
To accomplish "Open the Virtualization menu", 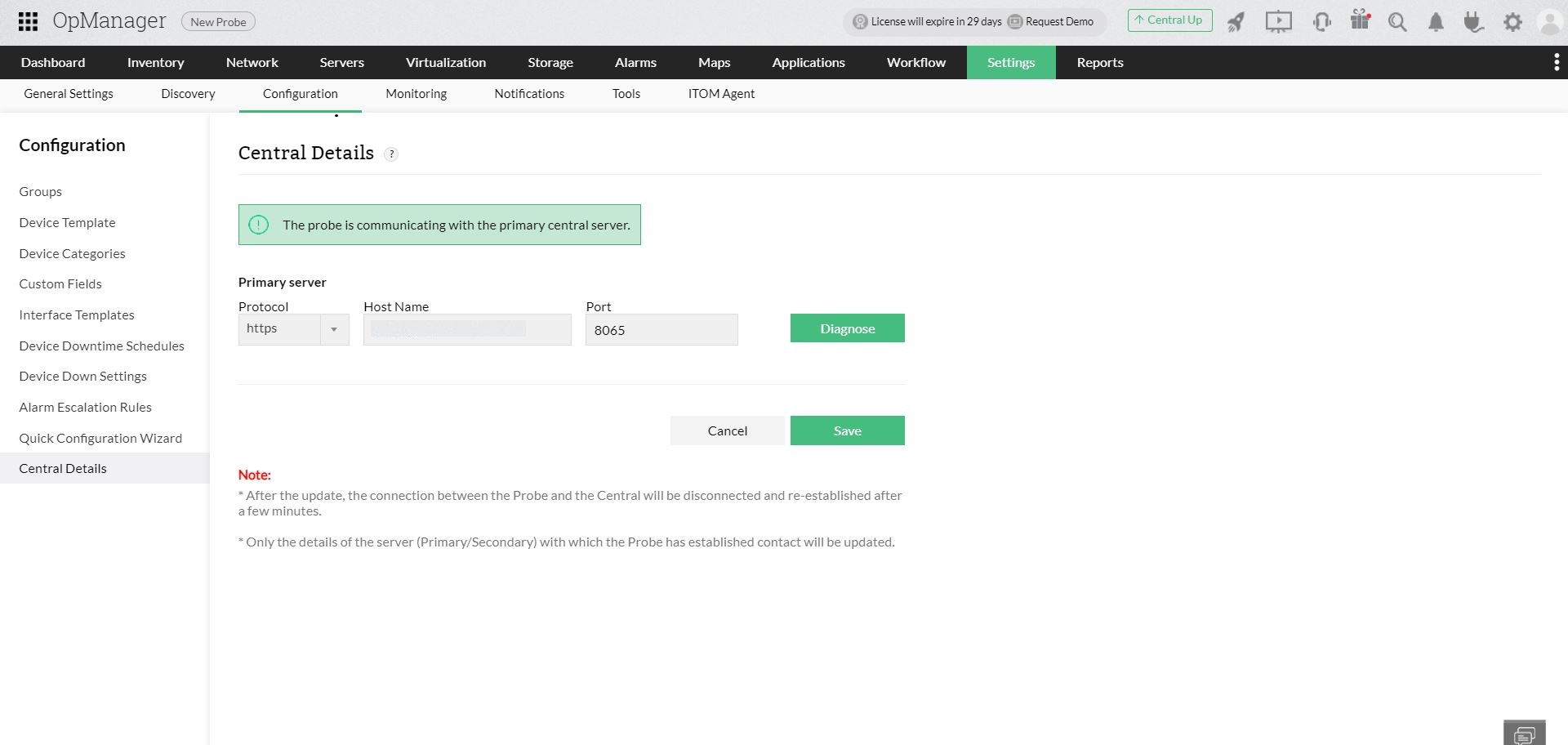I will [x=446, y=62].
